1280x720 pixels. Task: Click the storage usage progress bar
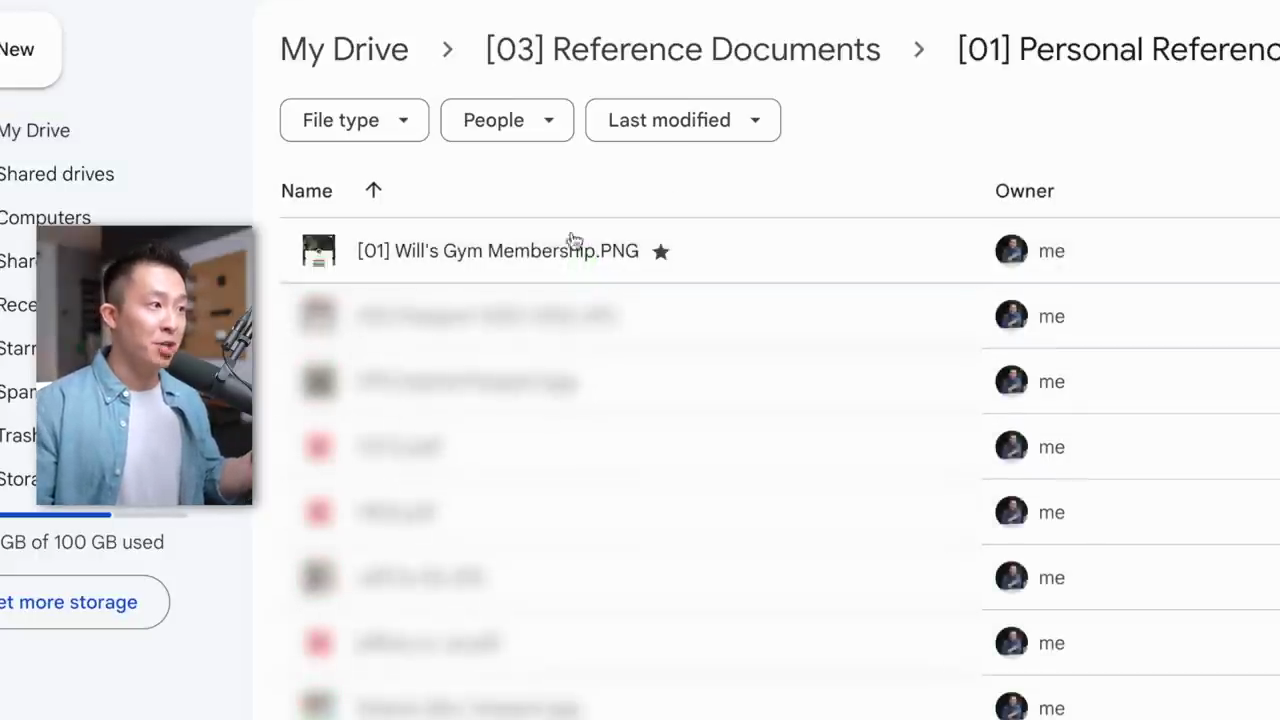(93, 515)
